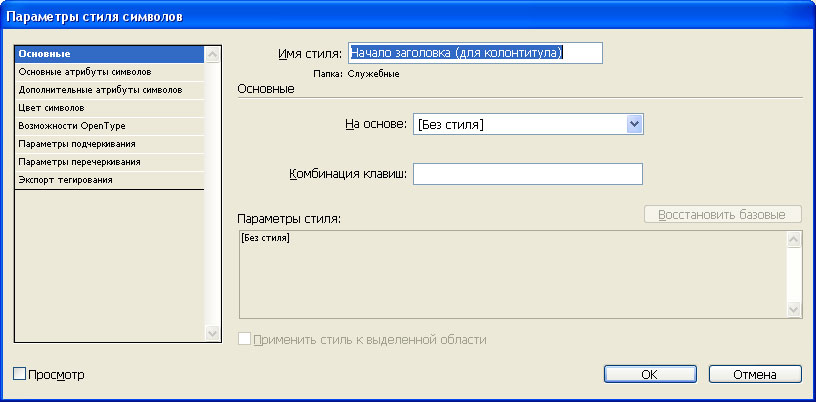Toggle the Просмотр checkbox
816x402 pixels.
pos(19,374)
